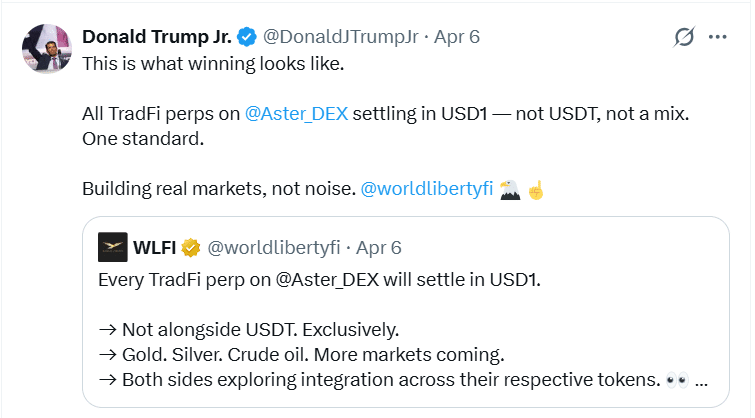Click the pointing-up finger emoji

[536, 189]
